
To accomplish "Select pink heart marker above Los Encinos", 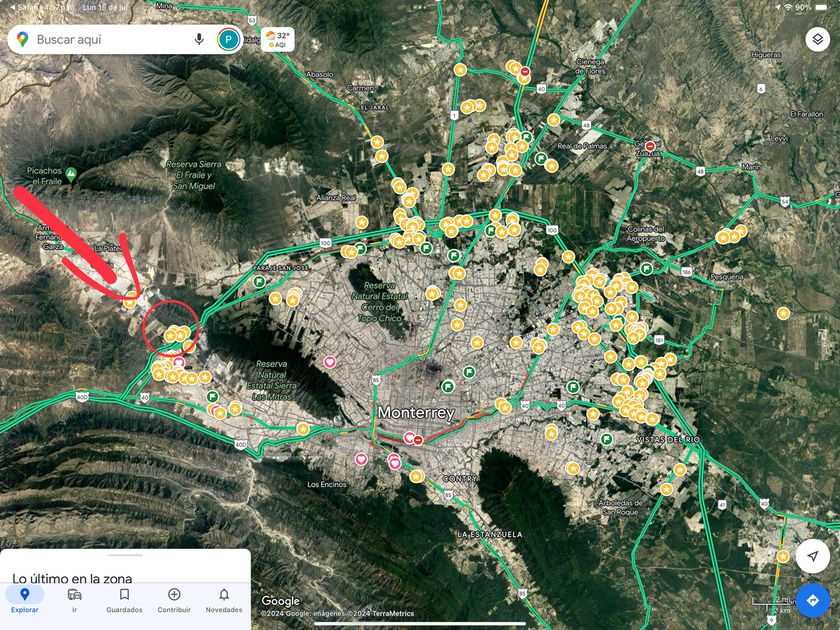I will pos(362,459).
